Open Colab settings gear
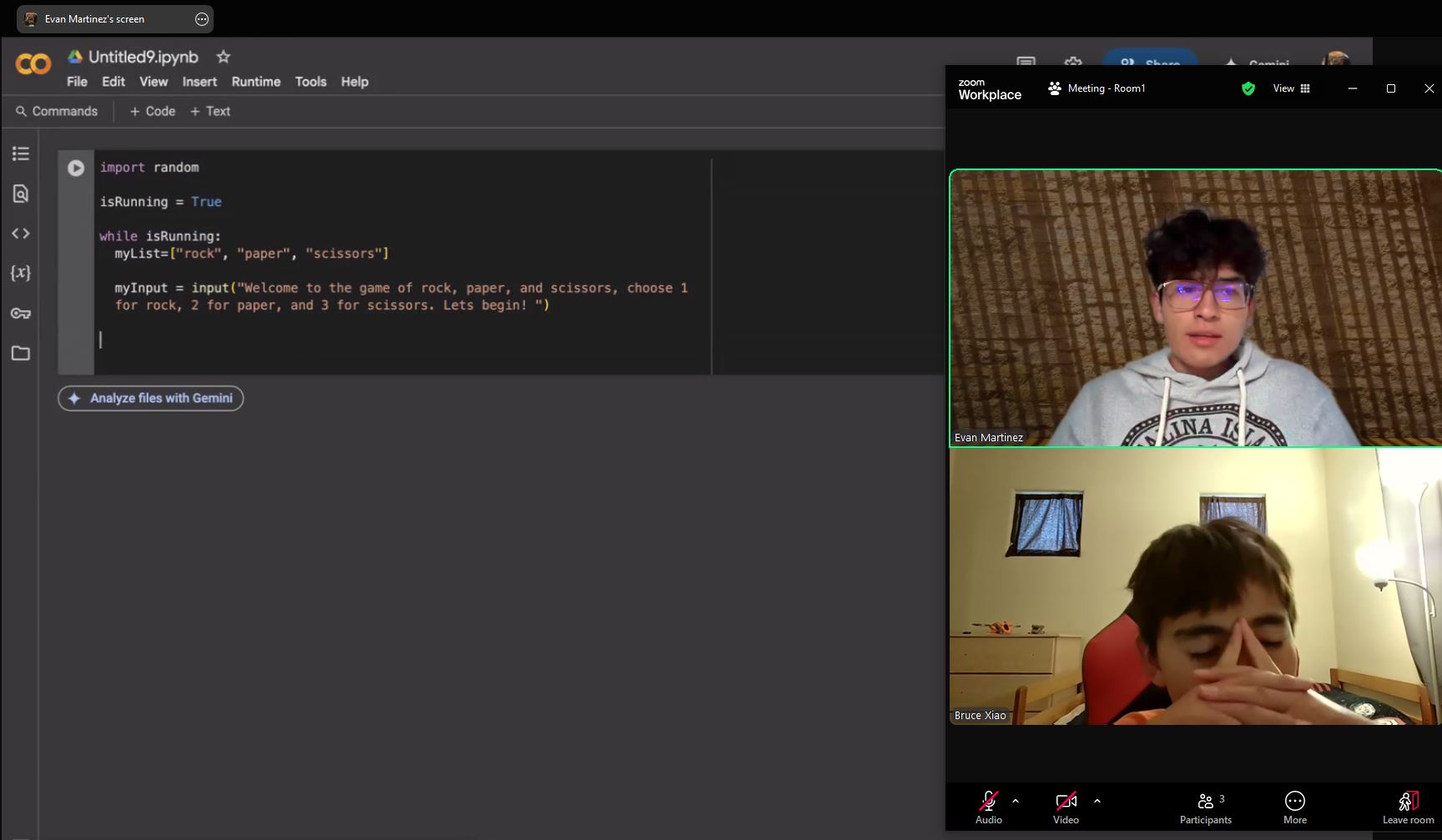Viewport: 1442px width, 840px height. point(1073,62)
